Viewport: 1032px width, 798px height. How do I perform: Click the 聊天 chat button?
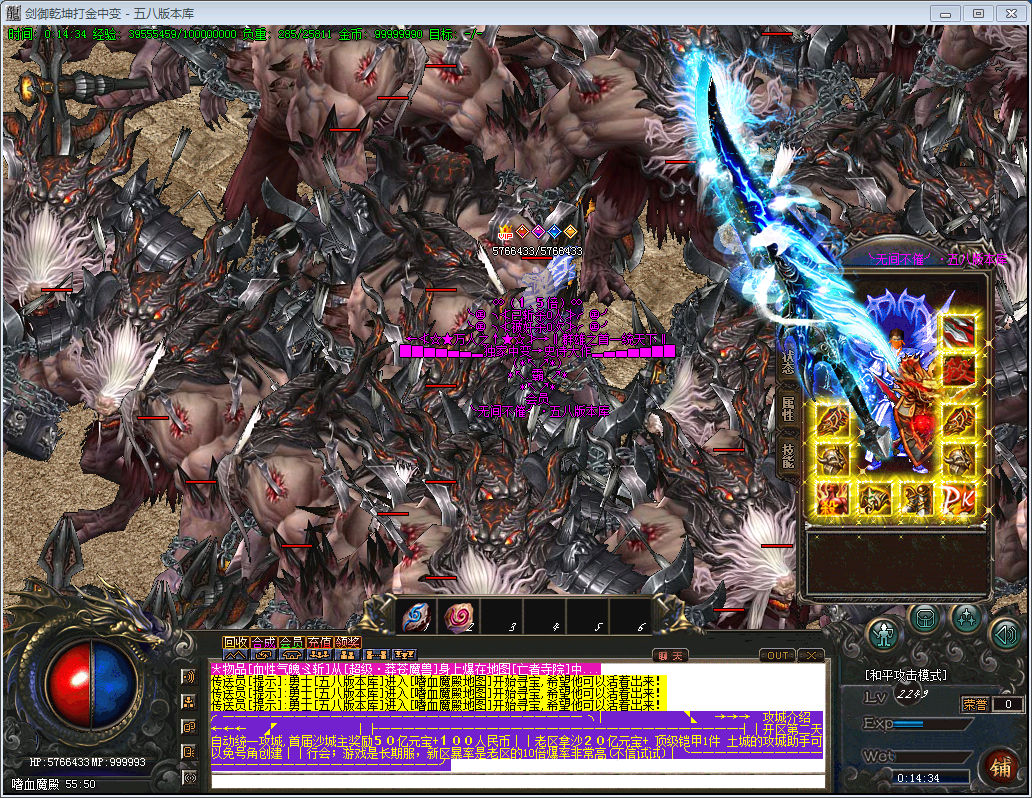671,656
